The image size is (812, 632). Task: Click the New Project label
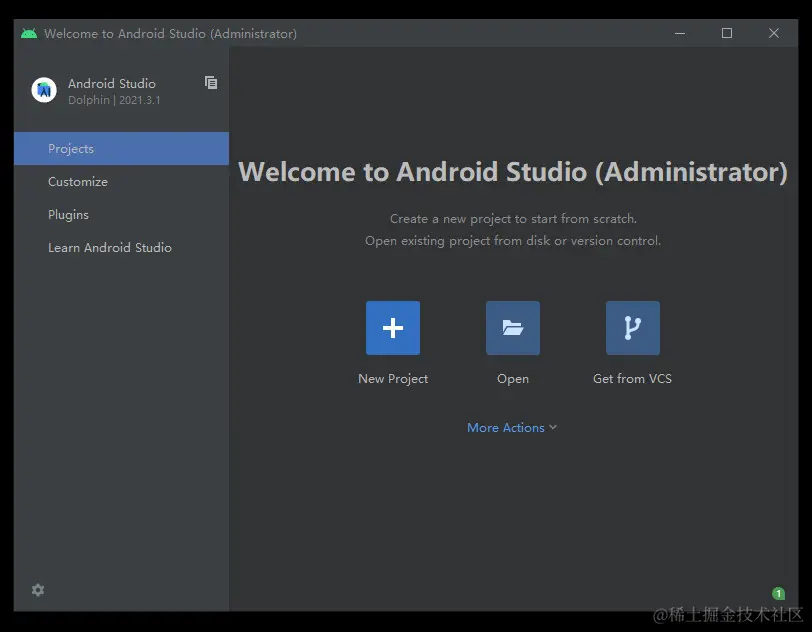point(393,379)
